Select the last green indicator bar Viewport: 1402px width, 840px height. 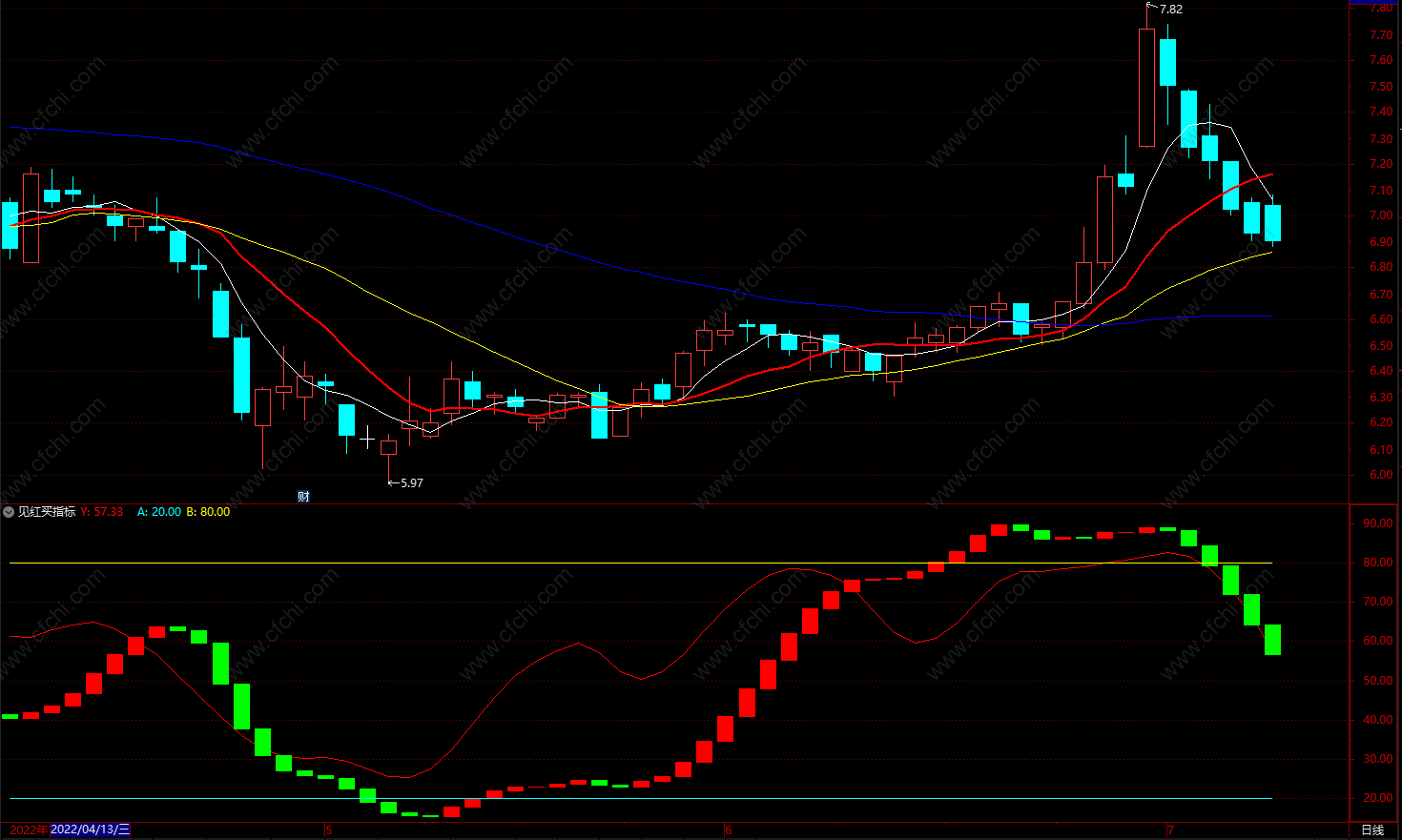pos(1272,640)
